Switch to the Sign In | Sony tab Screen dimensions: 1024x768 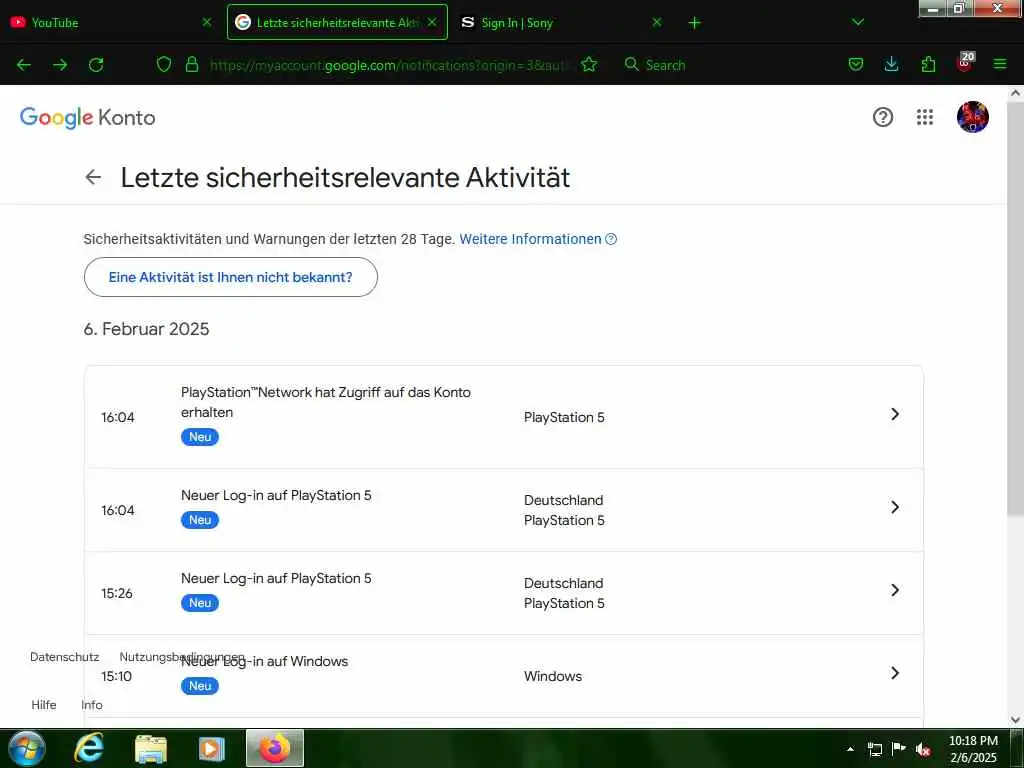tap(562, 22)
